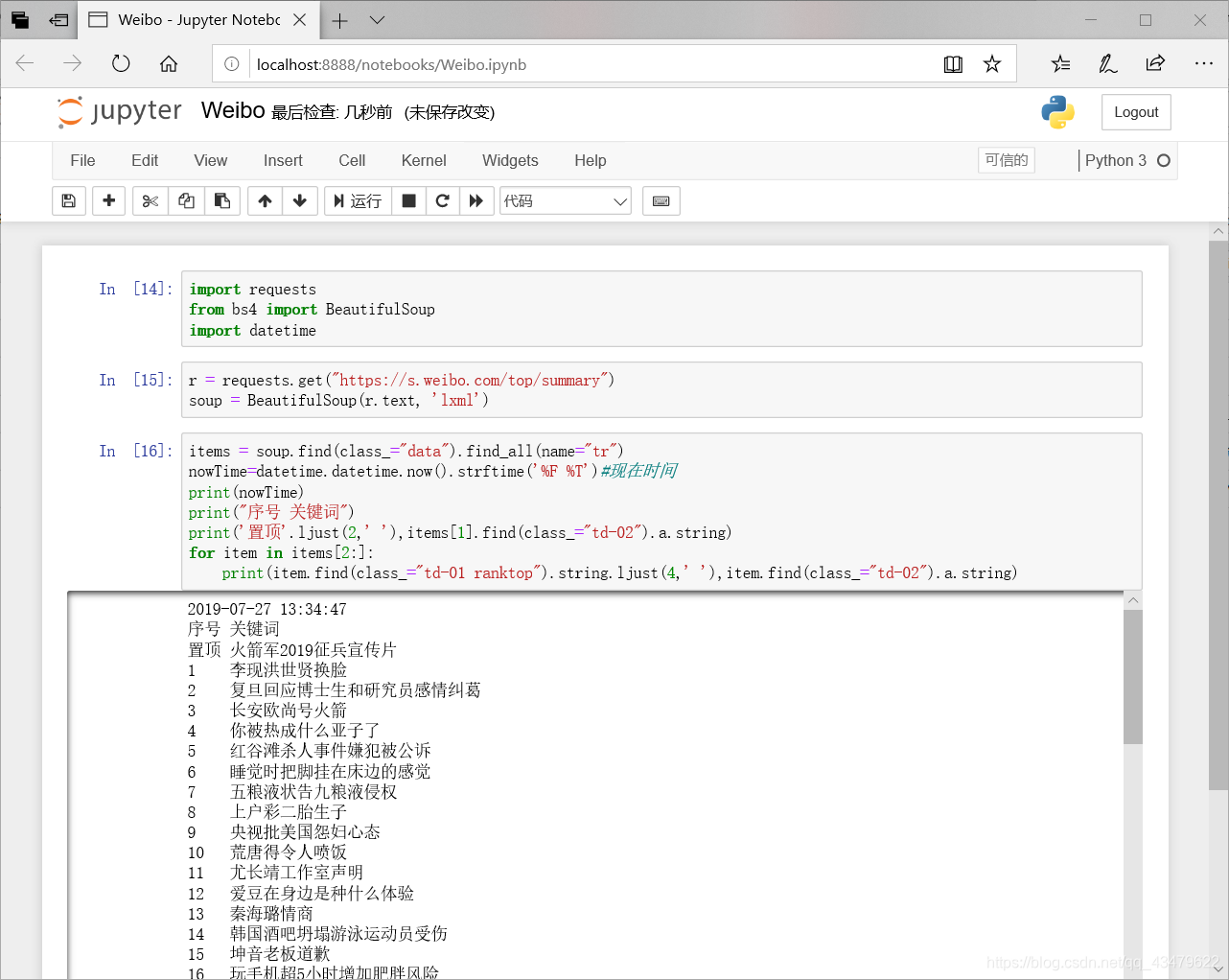The height and width of the screenshot is (980, 1229).
Task: Cut selected cells with the scissors icon
Action: [x=150, y=200]
